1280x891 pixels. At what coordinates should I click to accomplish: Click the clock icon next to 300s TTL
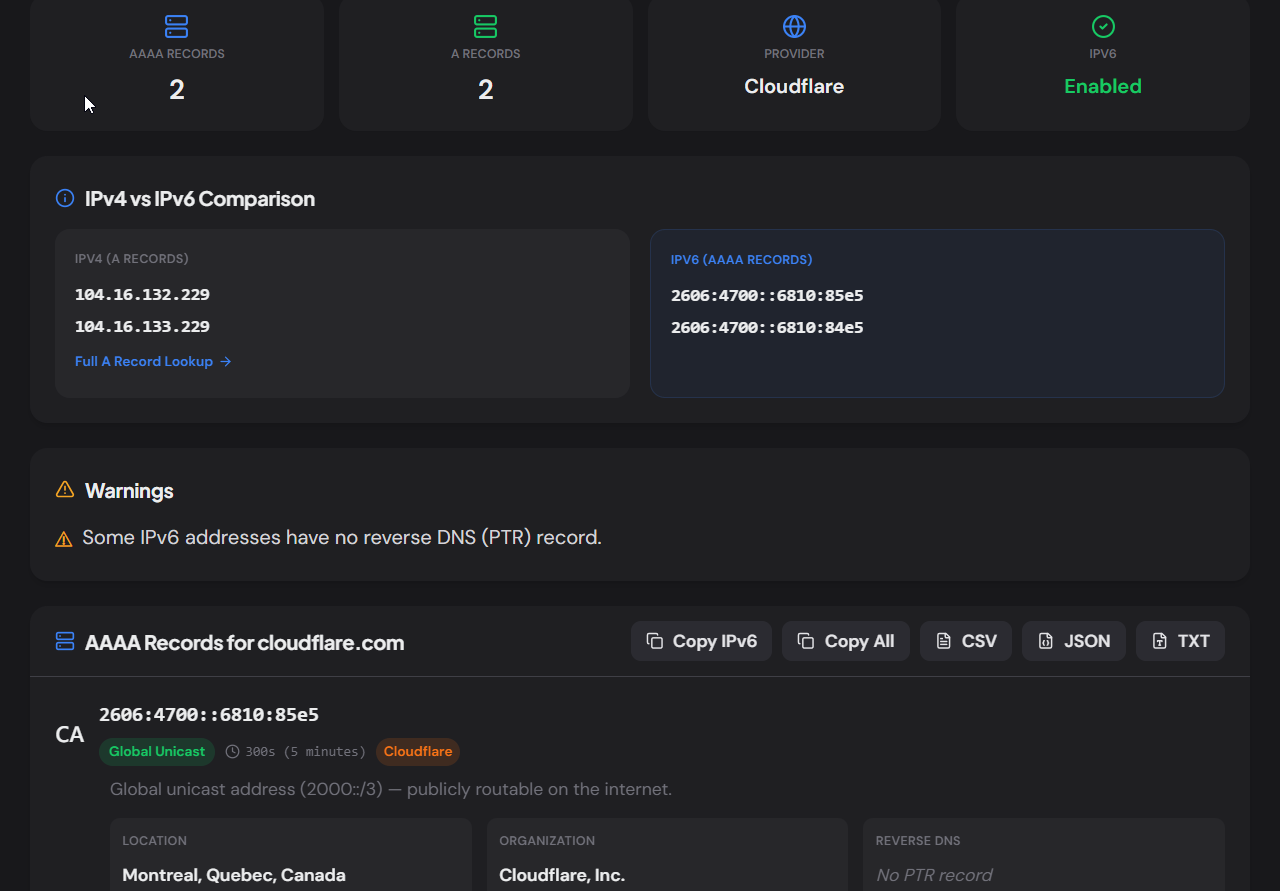tap(233, 751)
